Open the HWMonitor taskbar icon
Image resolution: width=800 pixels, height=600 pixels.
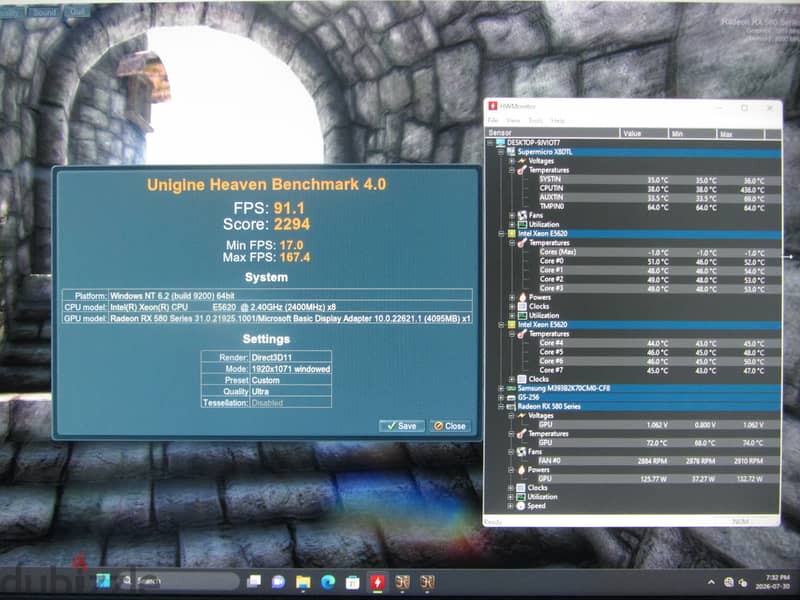coord(377,582)
